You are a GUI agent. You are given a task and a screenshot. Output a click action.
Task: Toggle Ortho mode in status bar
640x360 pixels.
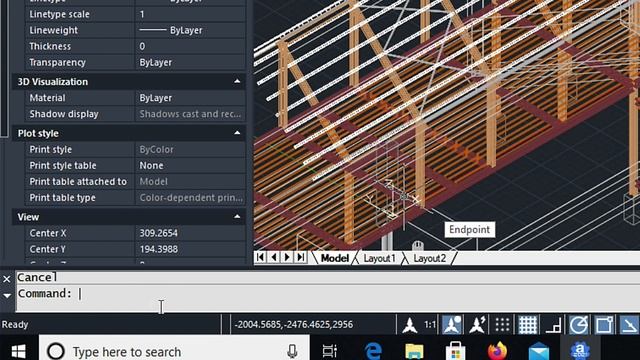pos(553,326)
